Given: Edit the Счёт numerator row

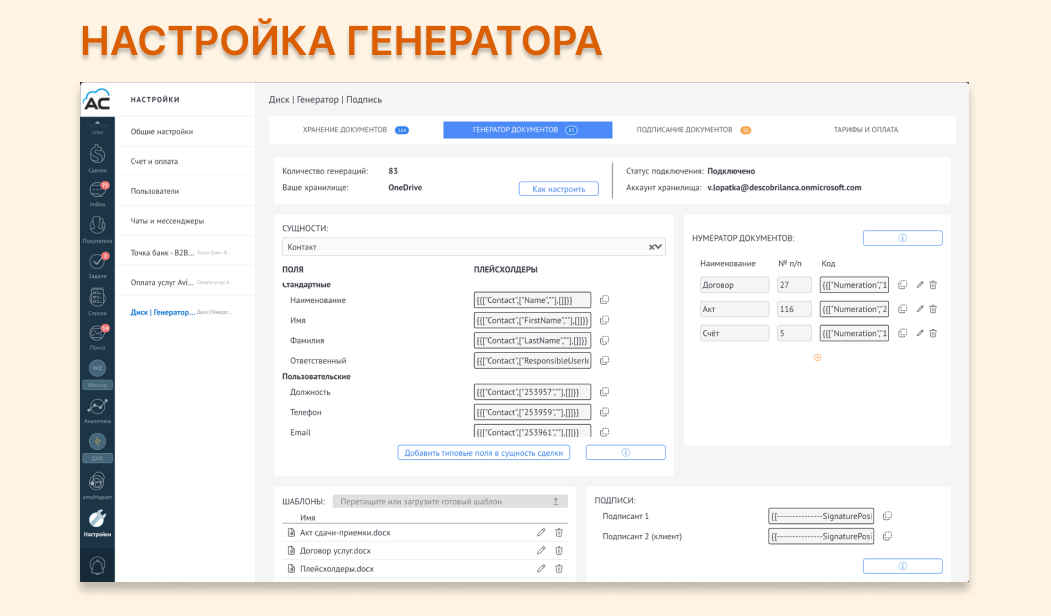Looking at the screenshot, I should [920, 333].
